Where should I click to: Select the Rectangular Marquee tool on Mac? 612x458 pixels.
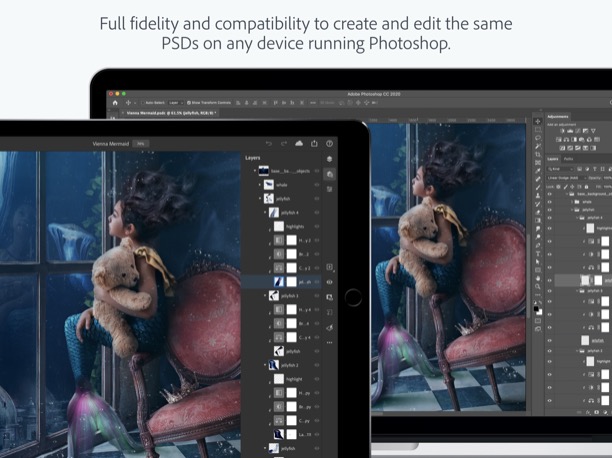(x=538, y=130)
